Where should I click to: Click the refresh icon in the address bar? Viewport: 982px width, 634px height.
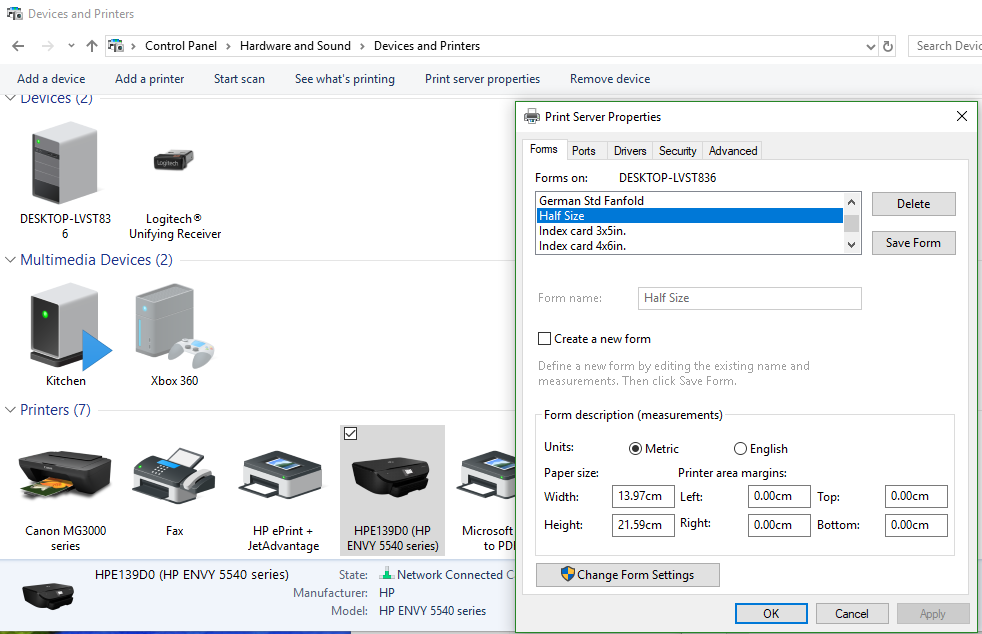[x=888, y=45]
